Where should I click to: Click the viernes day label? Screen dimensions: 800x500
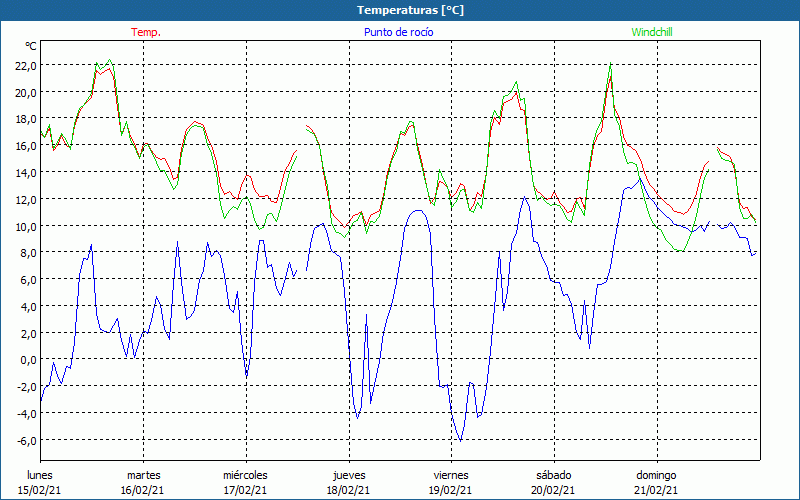pos(451,475)
